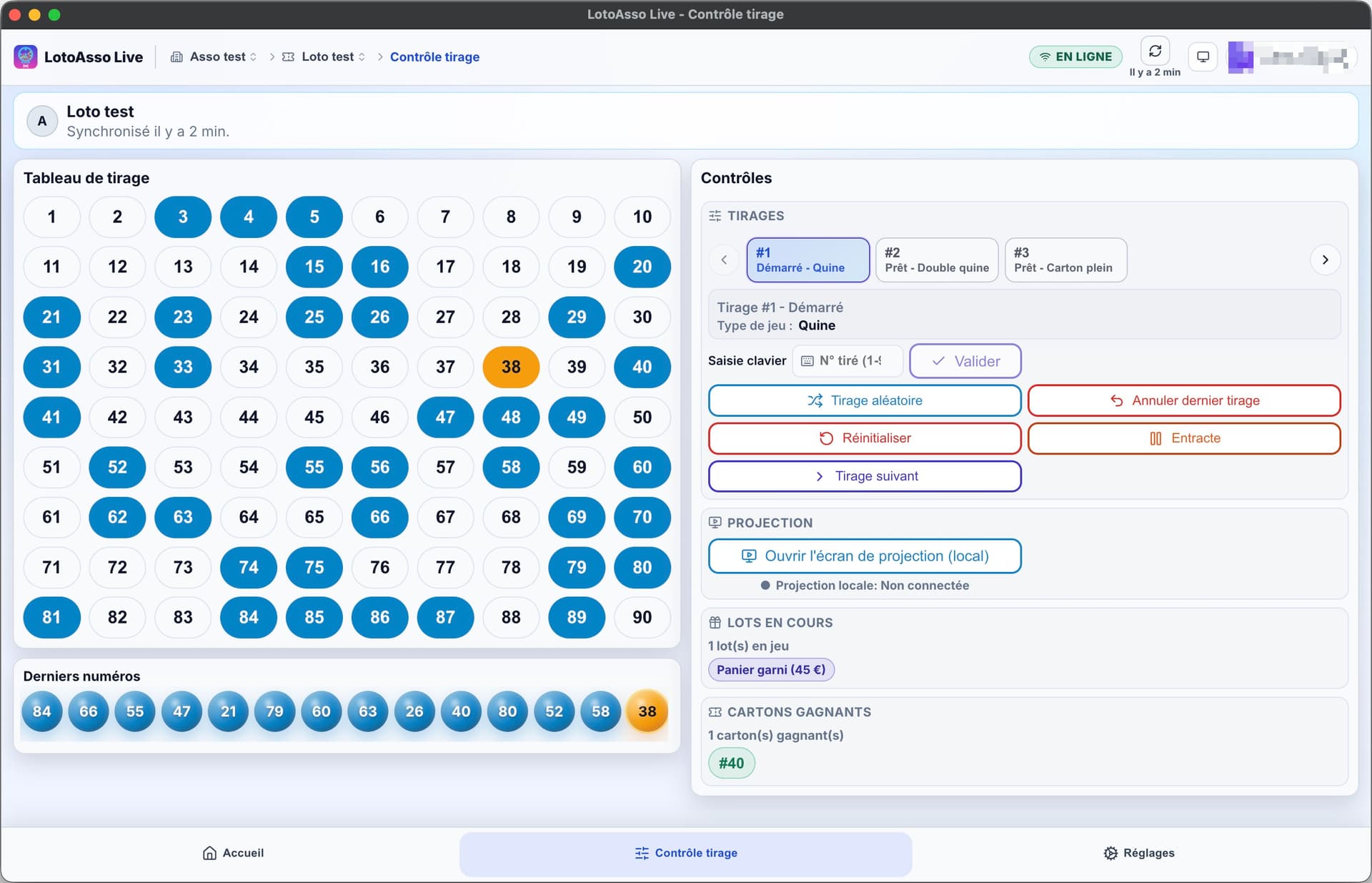
Task: Click the Tirage aléatoire button
Action: coord(865,400)
